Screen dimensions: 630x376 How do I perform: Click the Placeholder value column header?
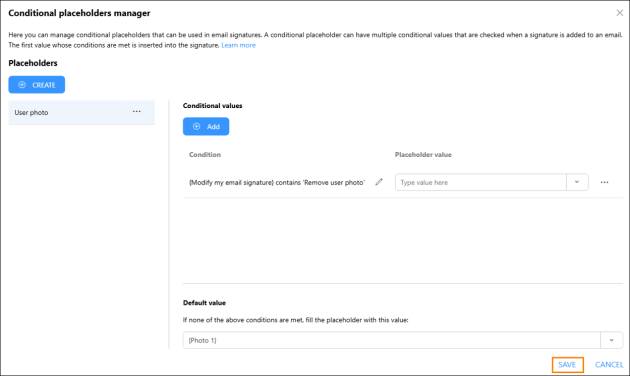[423, 155]
